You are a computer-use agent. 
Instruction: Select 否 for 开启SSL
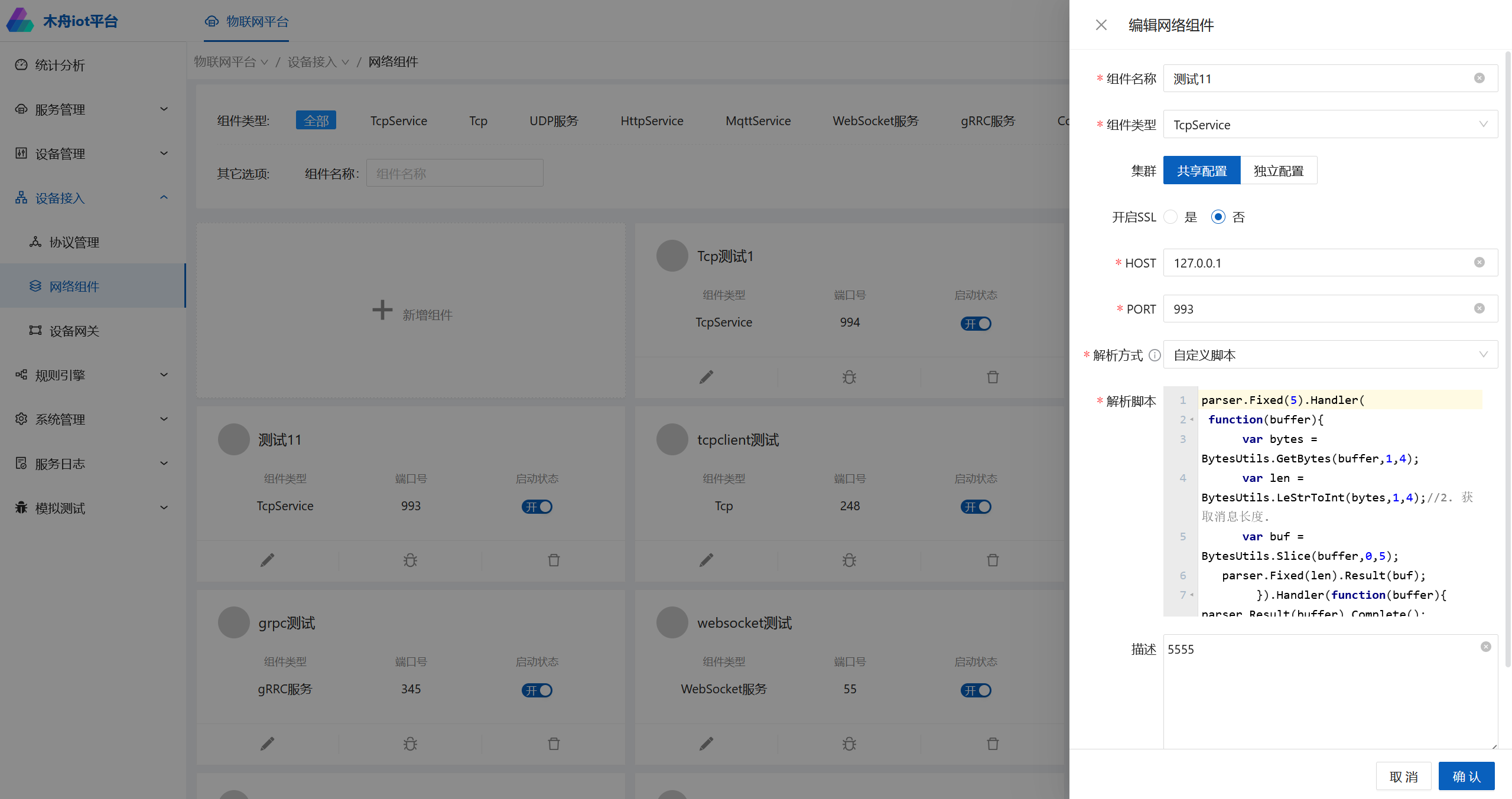[x=1218, y=217]
